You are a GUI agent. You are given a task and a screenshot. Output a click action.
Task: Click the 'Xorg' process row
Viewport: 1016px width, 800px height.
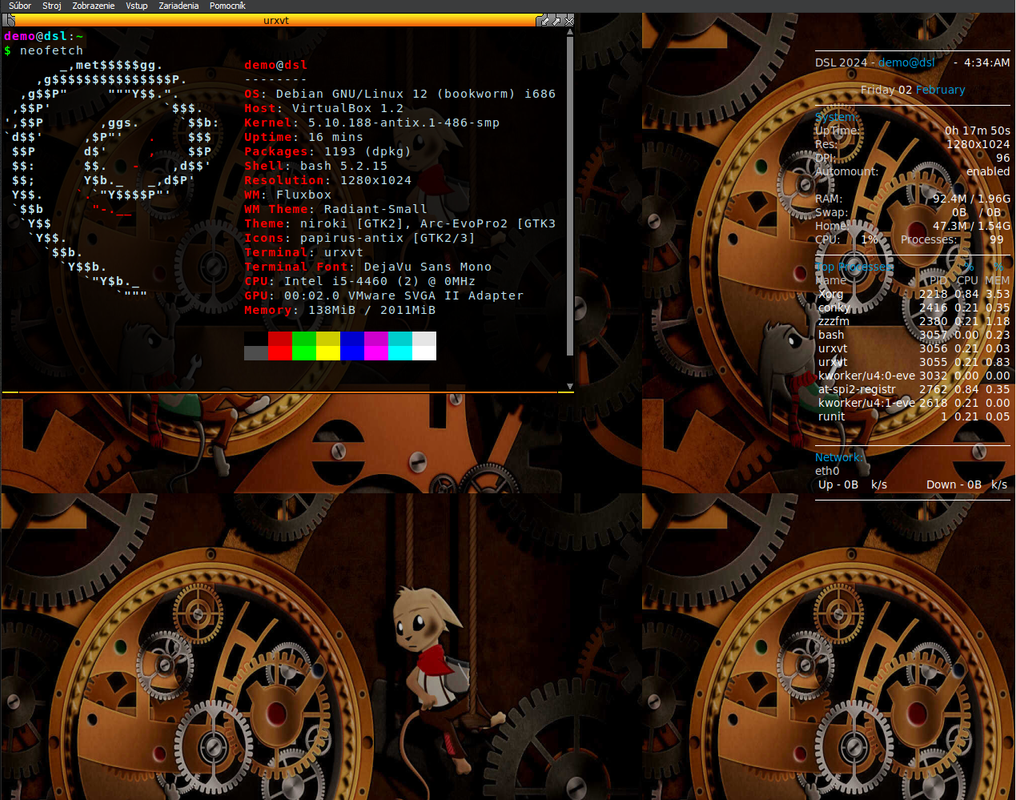914,294
